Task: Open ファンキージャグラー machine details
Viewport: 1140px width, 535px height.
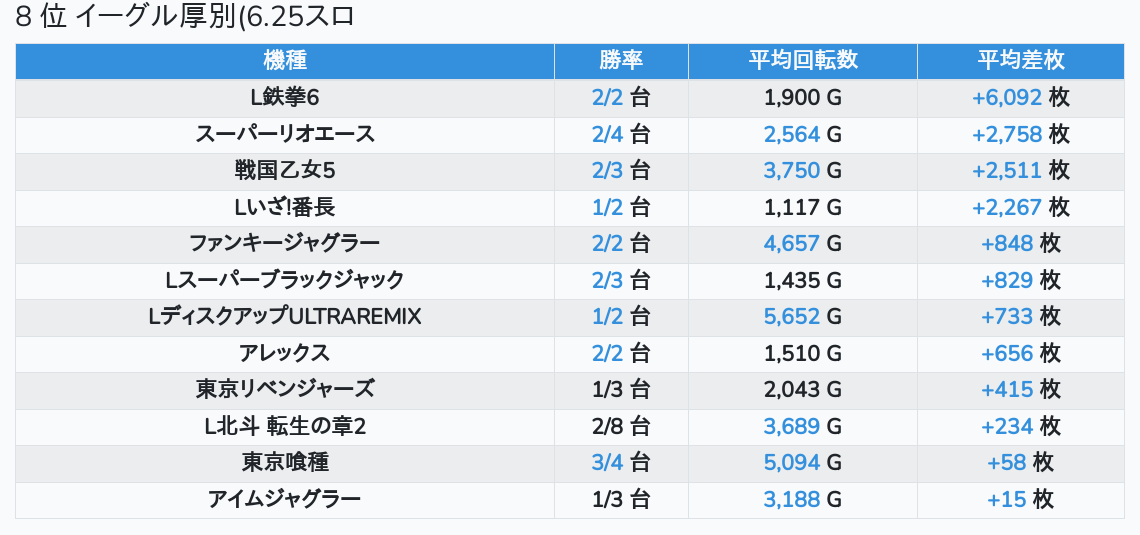Action: click(x=285, y=244)
